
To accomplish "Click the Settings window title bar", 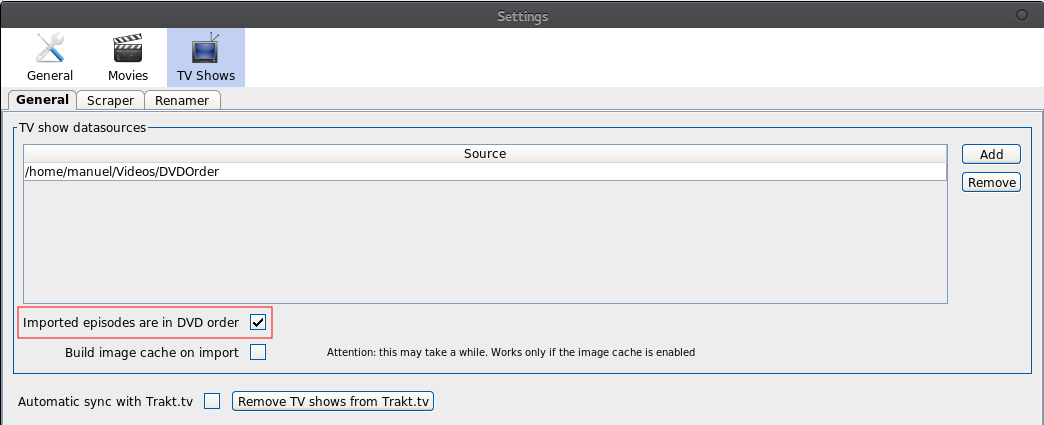I will [522, 15].
